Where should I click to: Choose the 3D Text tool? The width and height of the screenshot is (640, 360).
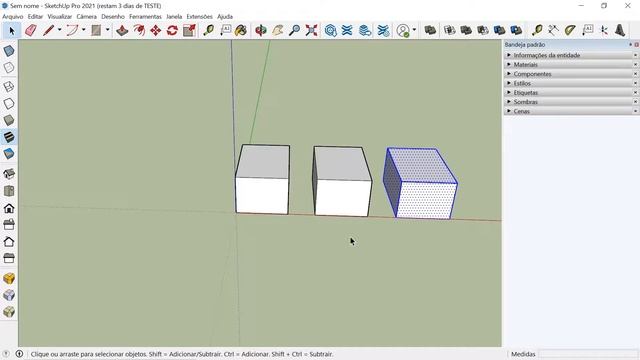pyautogui.click(x=620, y=30)
